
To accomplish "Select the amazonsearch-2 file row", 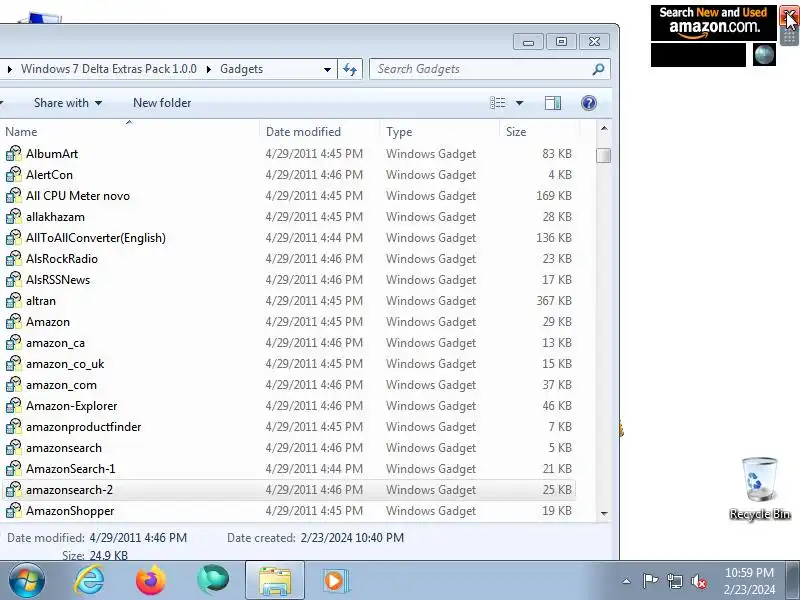I will point(289,490).
